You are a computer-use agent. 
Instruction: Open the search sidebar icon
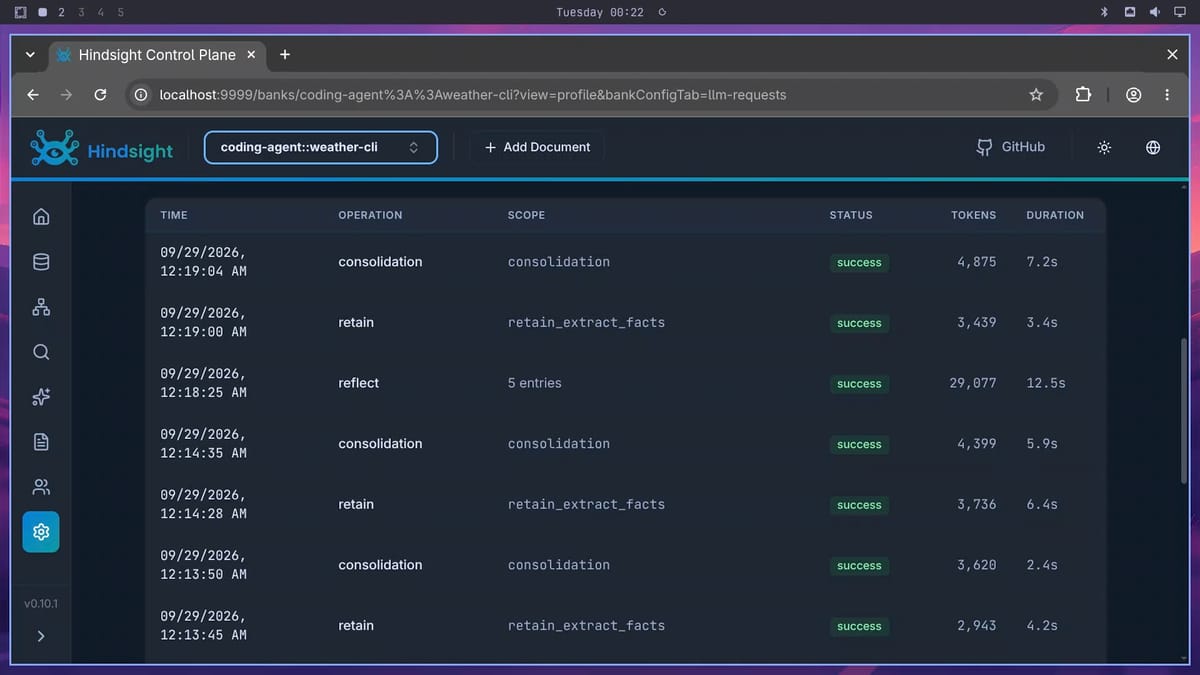coord(41,352)
